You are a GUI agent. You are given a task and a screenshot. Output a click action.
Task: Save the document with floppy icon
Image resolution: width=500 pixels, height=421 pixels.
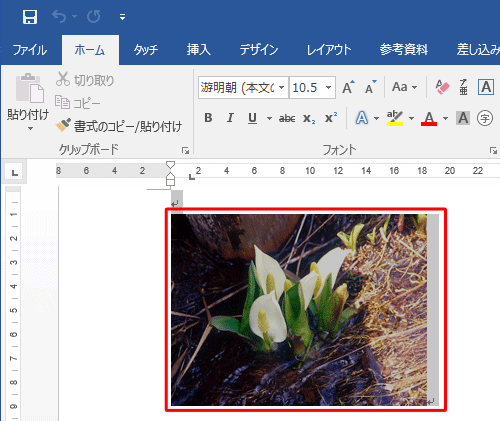[x=30, y=17]
